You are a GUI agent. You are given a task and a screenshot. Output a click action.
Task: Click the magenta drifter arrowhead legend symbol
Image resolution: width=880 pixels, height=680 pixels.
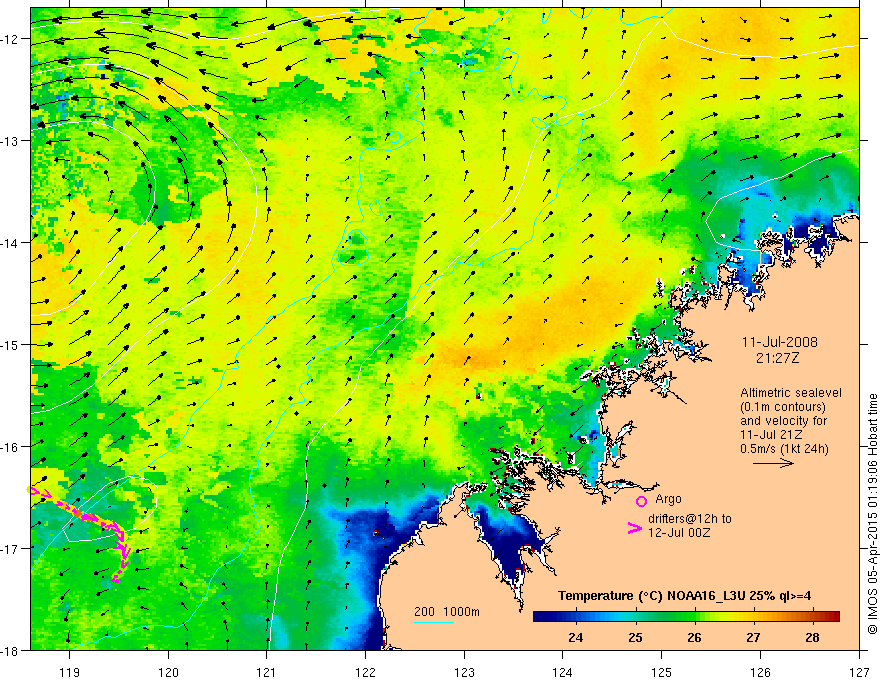[635, 528]
